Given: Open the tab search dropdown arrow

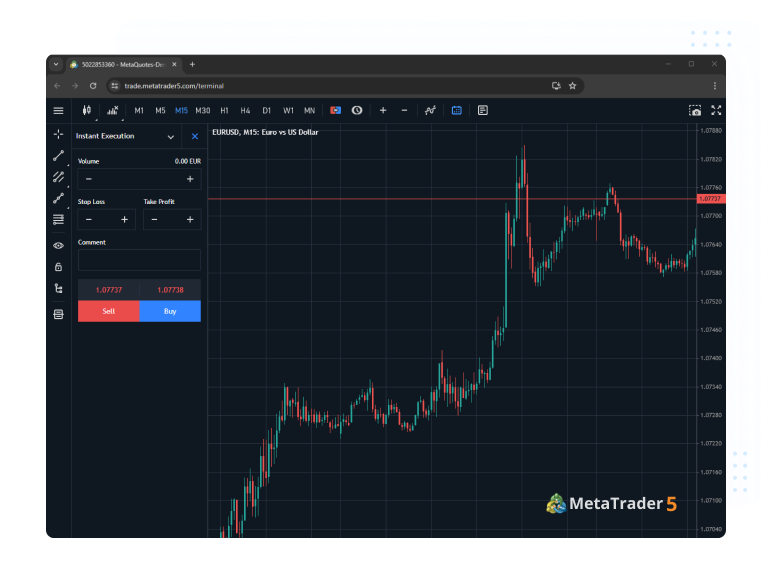Looking at the screenshot, I should point(56,65).
